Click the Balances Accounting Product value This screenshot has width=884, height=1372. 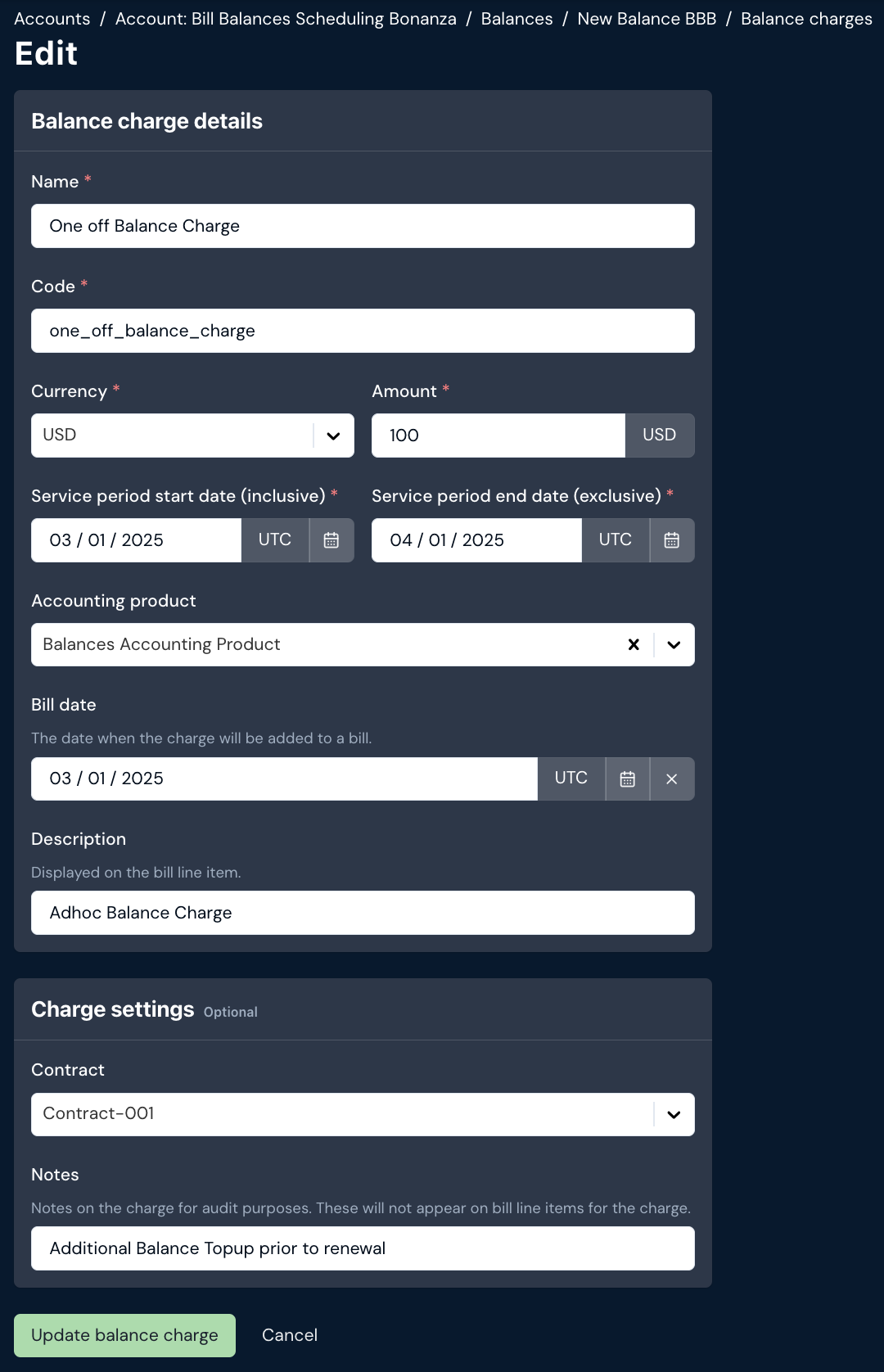click(x=161, y=644)
